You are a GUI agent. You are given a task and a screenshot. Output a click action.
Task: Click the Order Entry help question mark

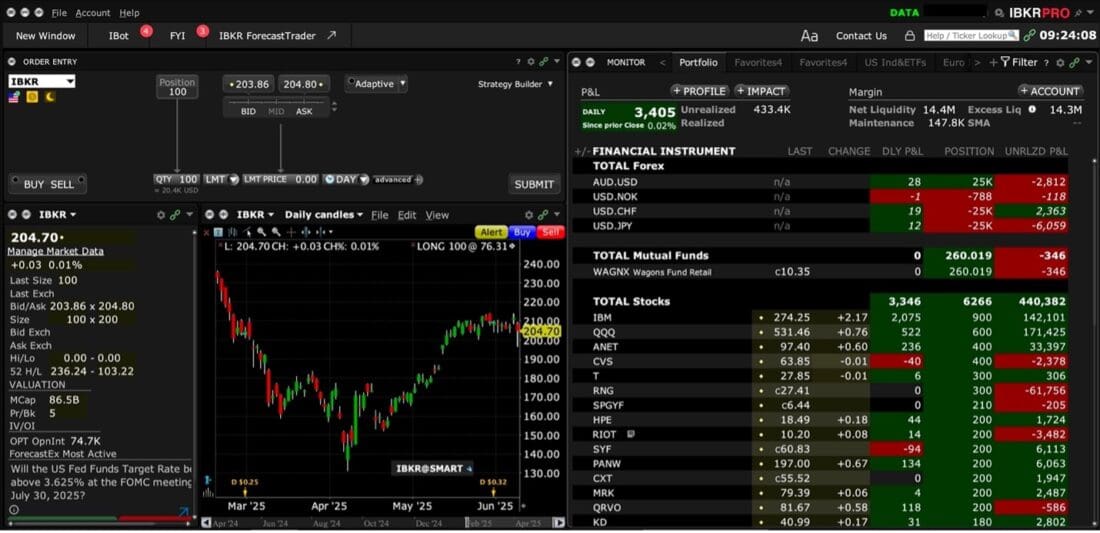pos(518,62)
